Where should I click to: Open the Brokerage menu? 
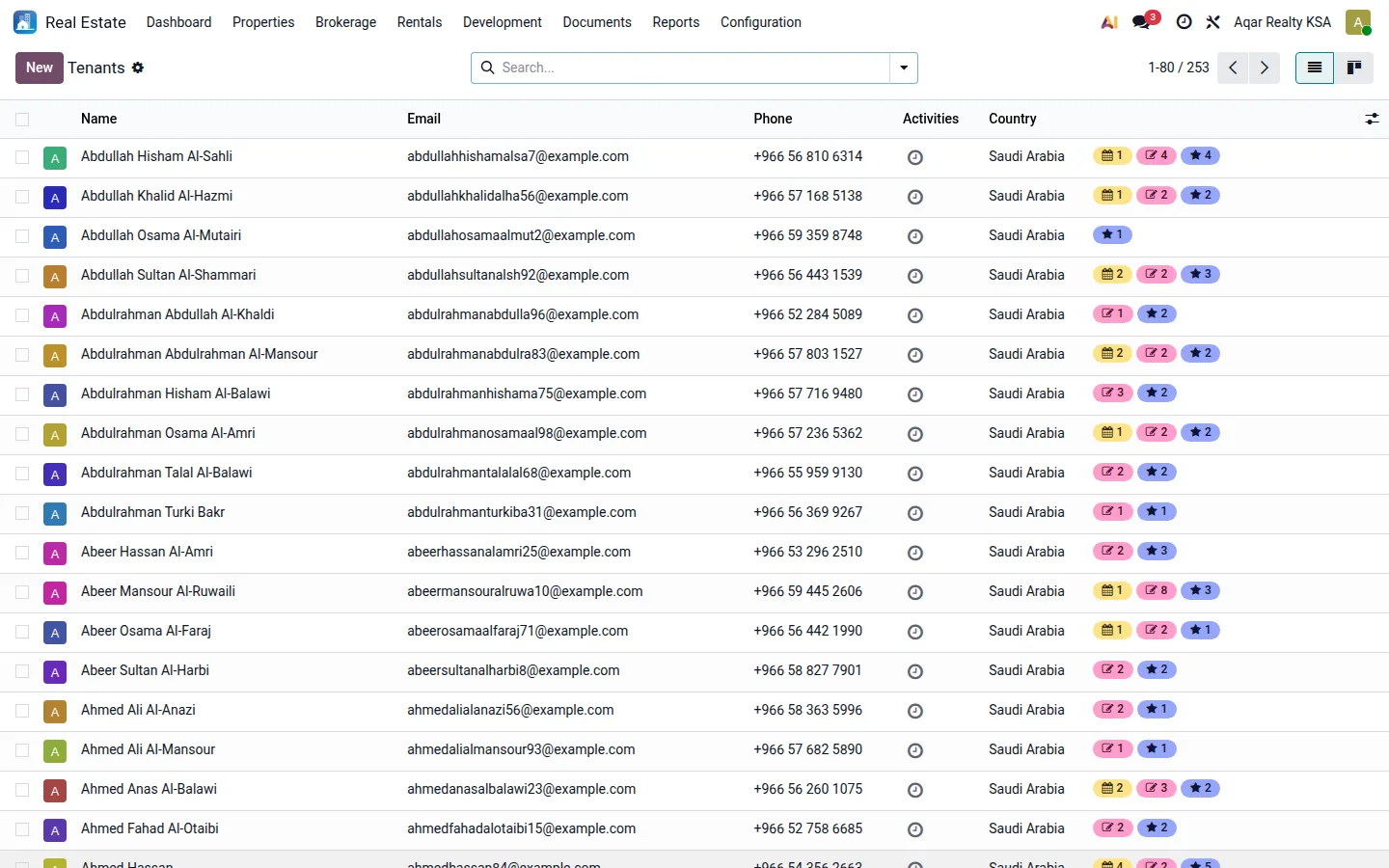pos(345,22)
